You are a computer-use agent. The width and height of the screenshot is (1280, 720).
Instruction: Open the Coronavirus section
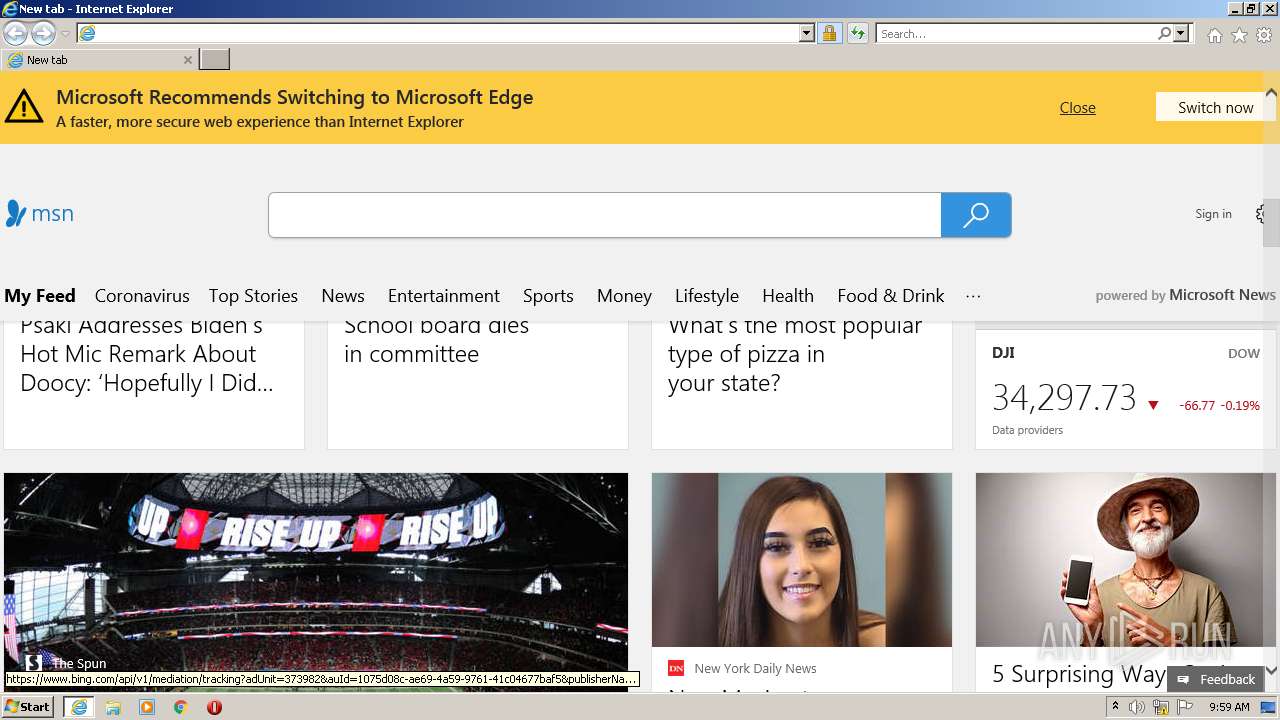point(142,296)
